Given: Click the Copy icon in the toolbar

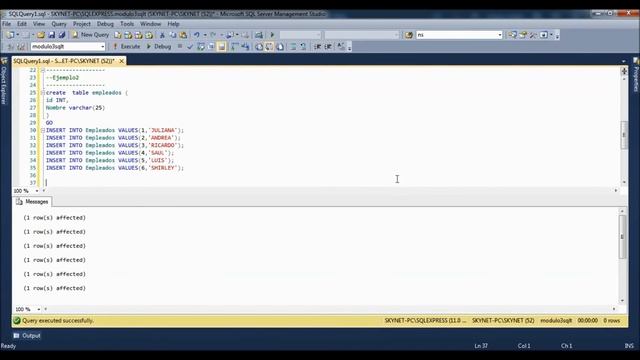Looking at the screenshot, I should tap(173, 35).
